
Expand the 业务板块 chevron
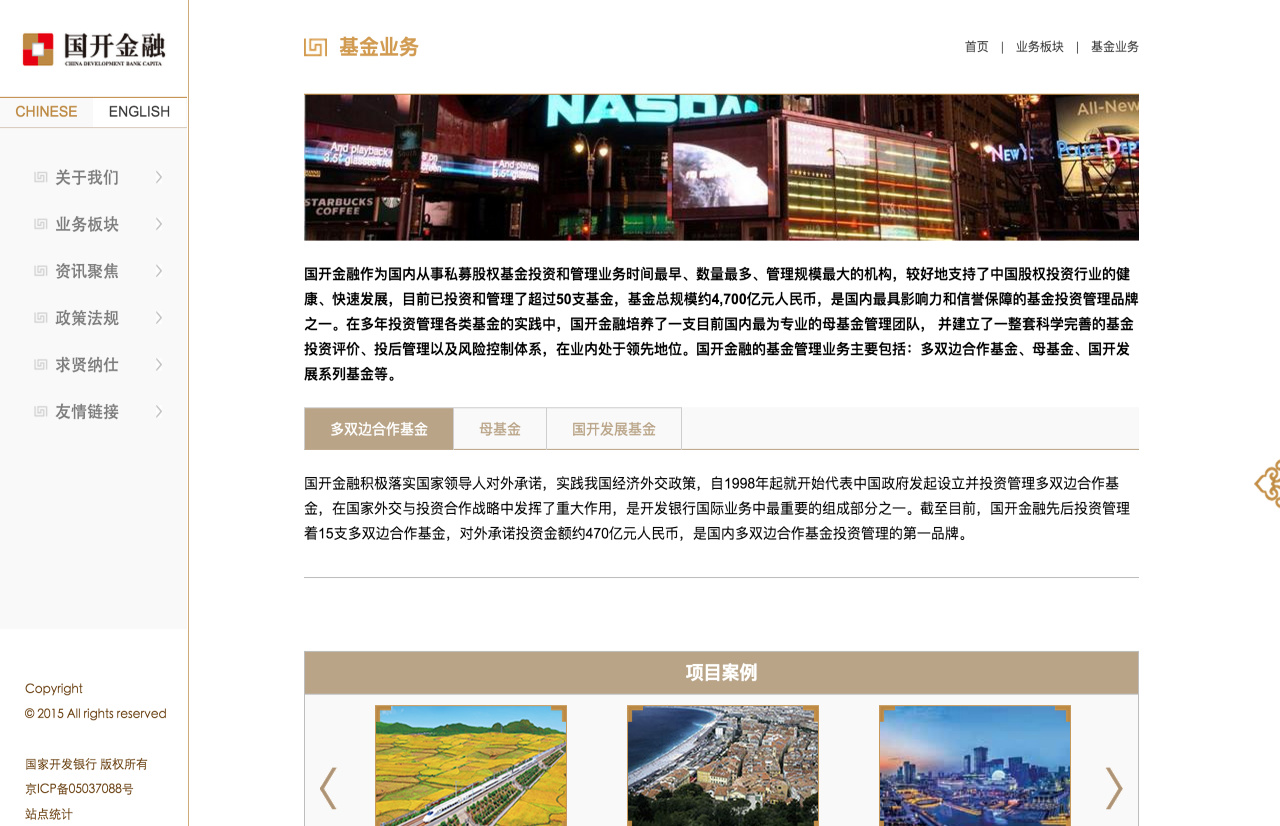[159, 224]
